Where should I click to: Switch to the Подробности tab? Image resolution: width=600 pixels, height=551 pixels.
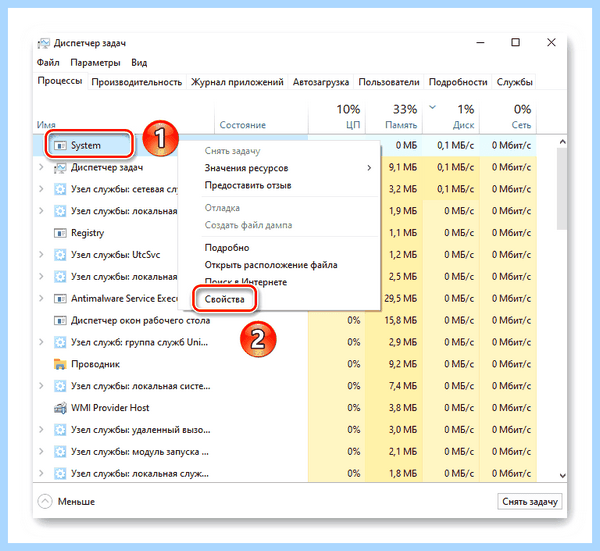click(458, 82)
